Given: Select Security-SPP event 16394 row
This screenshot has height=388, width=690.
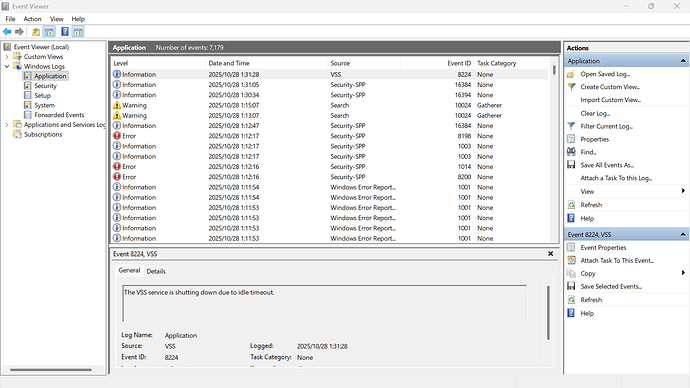Looking at the screenshot, I should (330, 95).
